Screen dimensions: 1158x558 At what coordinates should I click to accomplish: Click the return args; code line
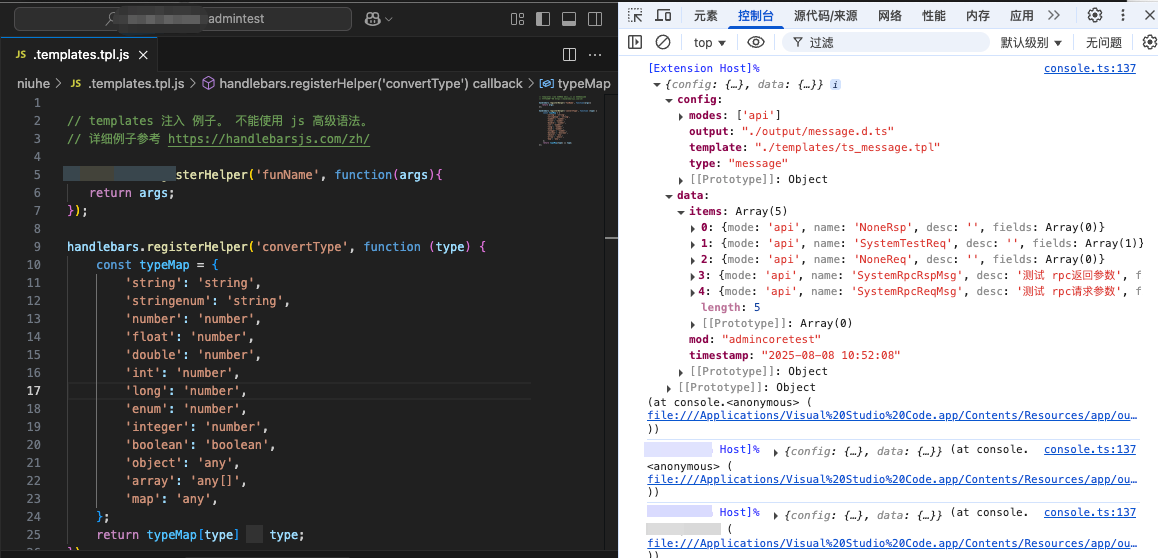[x=132, y=193]
